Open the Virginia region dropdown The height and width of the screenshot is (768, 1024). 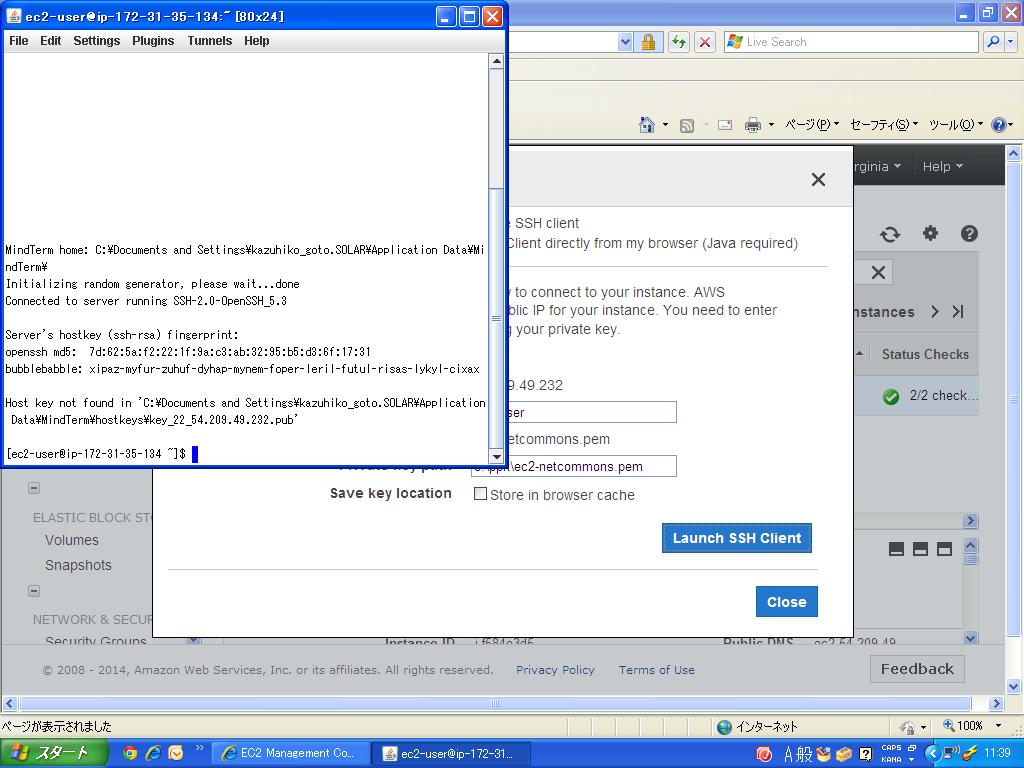878,167
